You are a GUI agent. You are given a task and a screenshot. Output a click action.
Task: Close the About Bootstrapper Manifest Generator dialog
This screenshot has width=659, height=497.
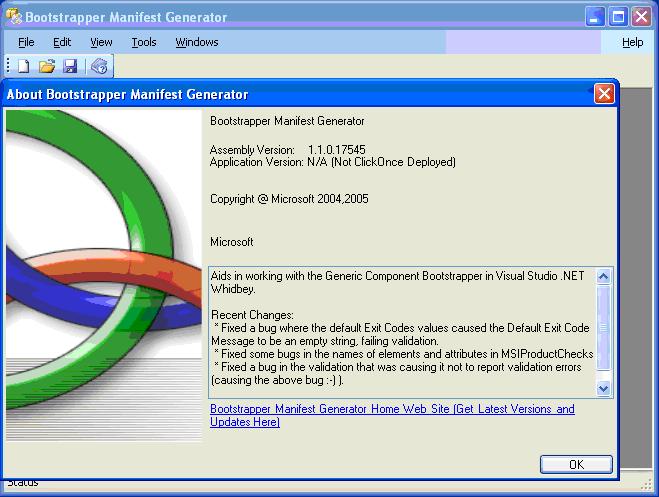point(604,93)
